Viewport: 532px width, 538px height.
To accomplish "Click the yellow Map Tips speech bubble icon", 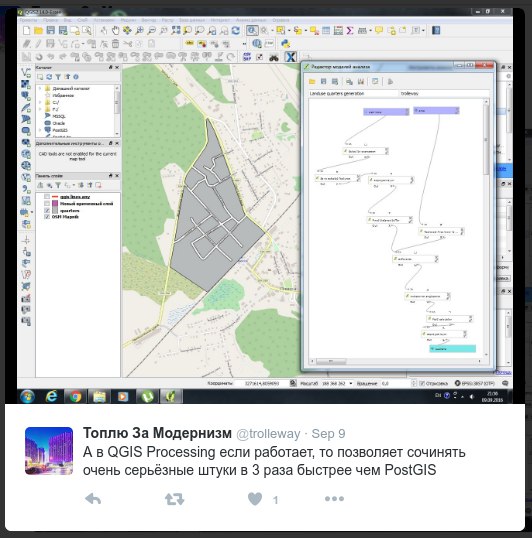I will point(379,30).
